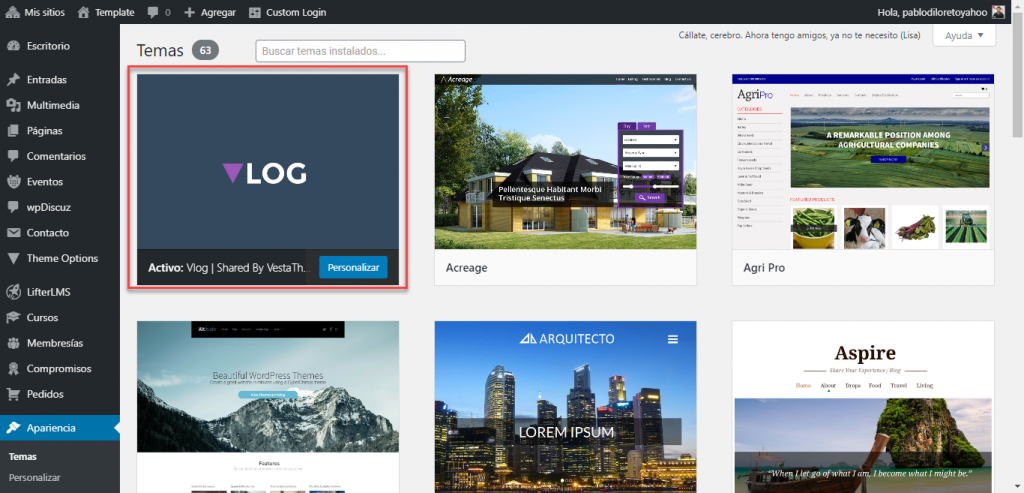Viewport: 1024px width, 493px height.
Task: Click the Eventos globe icon
Action: pyautogui.click(x=13, y=182)
